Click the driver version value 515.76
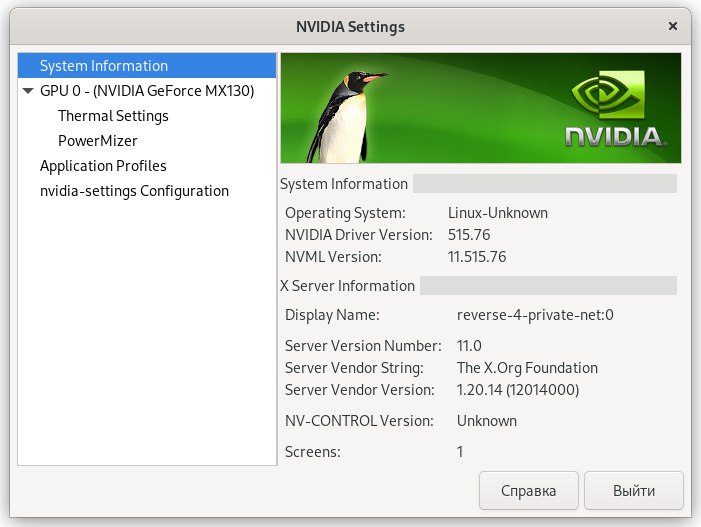701x527 pixels. click(x=469, y=235)
